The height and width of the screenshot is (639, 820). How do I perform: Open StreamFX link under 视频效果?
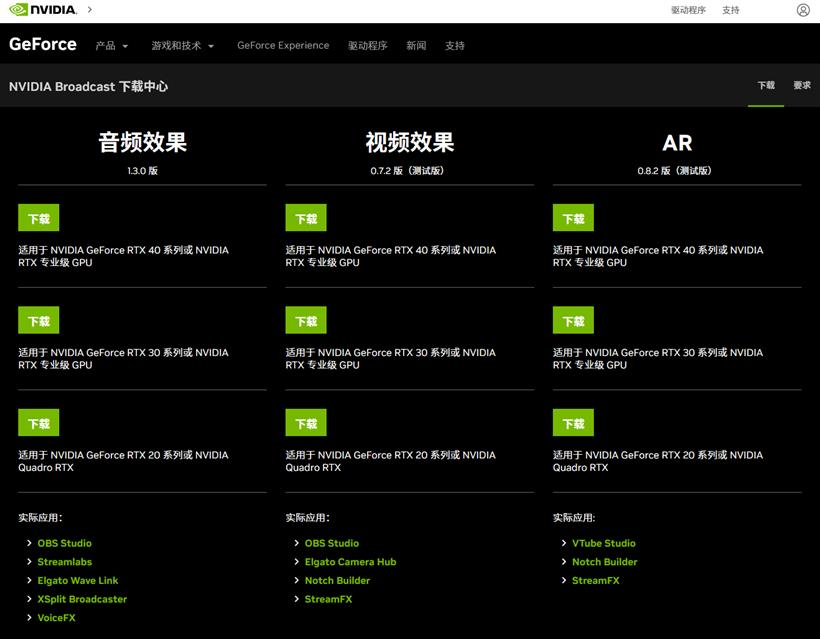pyautogui.click(x=328, y=599)
